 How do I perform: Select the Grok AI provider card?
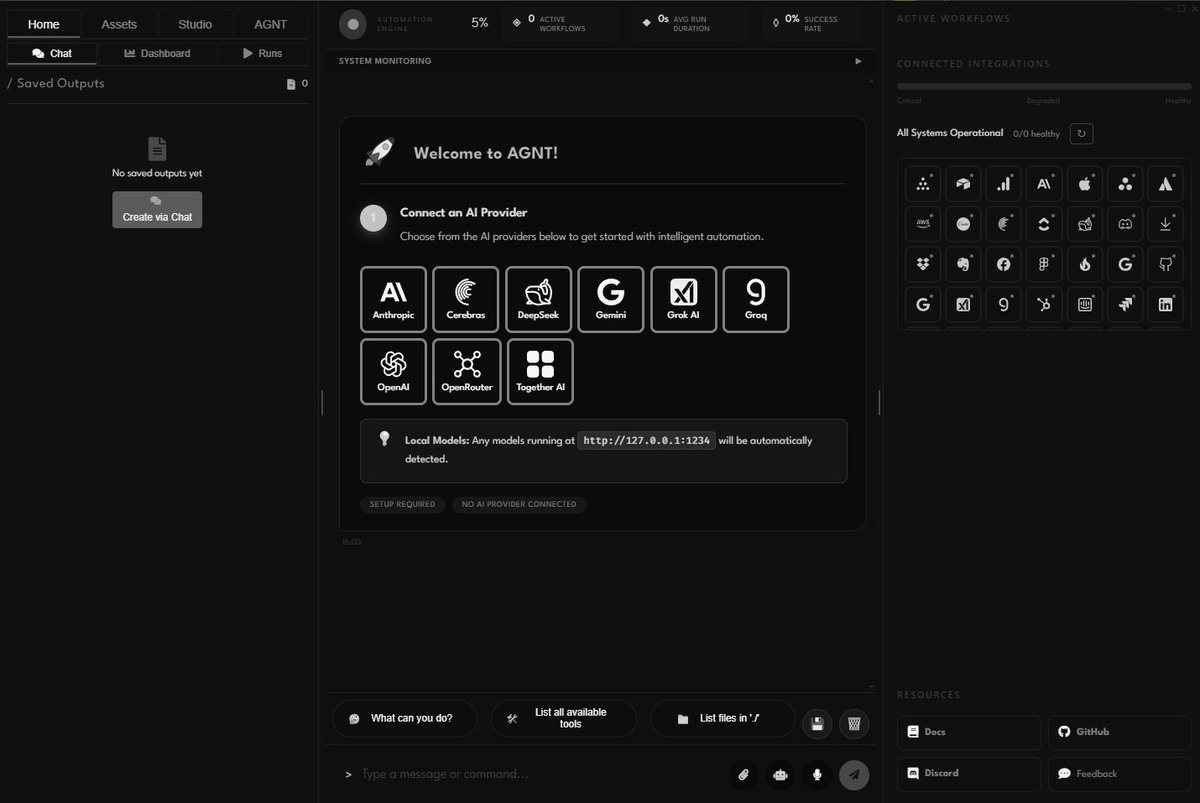coord(684,299)
